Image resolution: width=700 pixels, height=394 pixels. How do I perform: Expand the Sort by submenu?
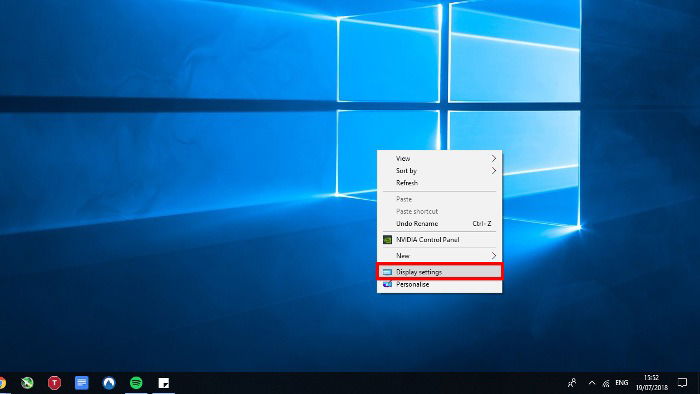(440, 170)
